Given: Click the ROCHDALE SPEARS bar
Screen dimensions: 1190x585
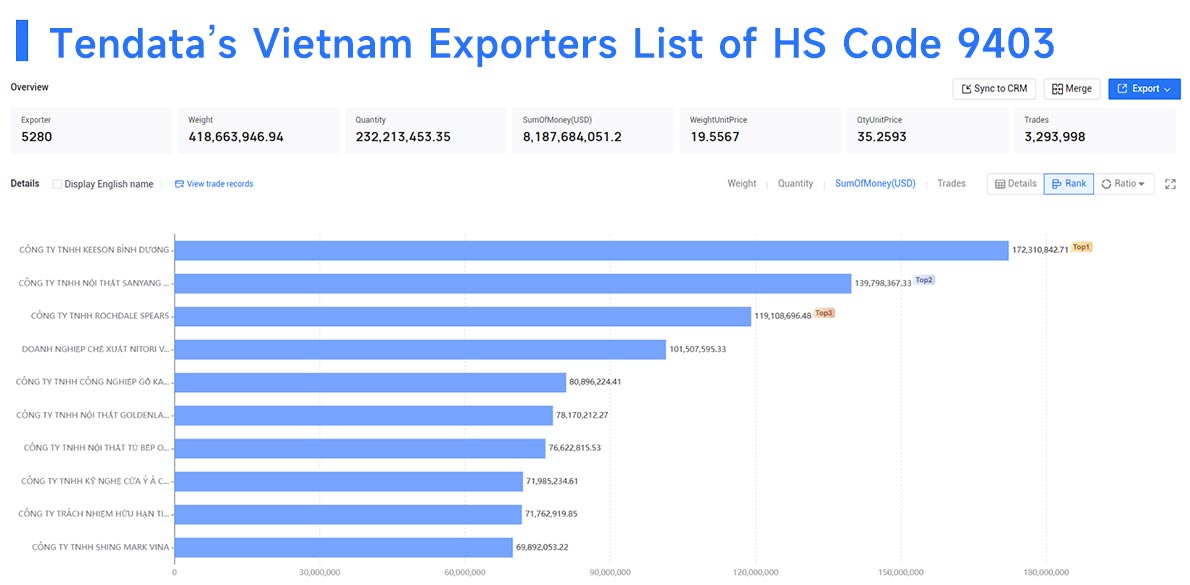Looking at the screenshot, I should point(463,316).
